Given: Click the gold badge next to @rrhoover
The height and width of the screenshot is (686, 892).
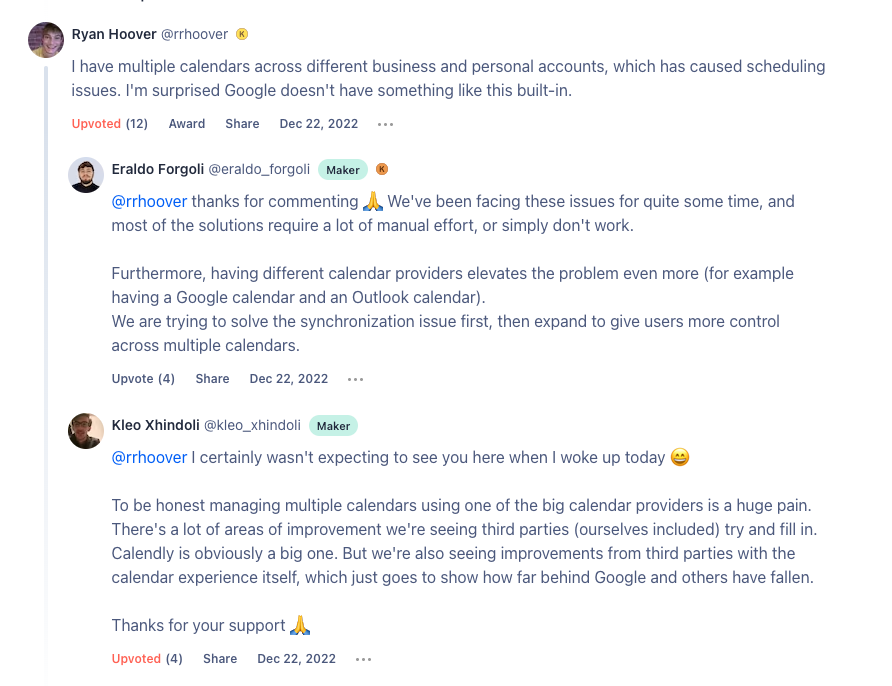Looking at the screenshot, I should (x=242, y=34).
